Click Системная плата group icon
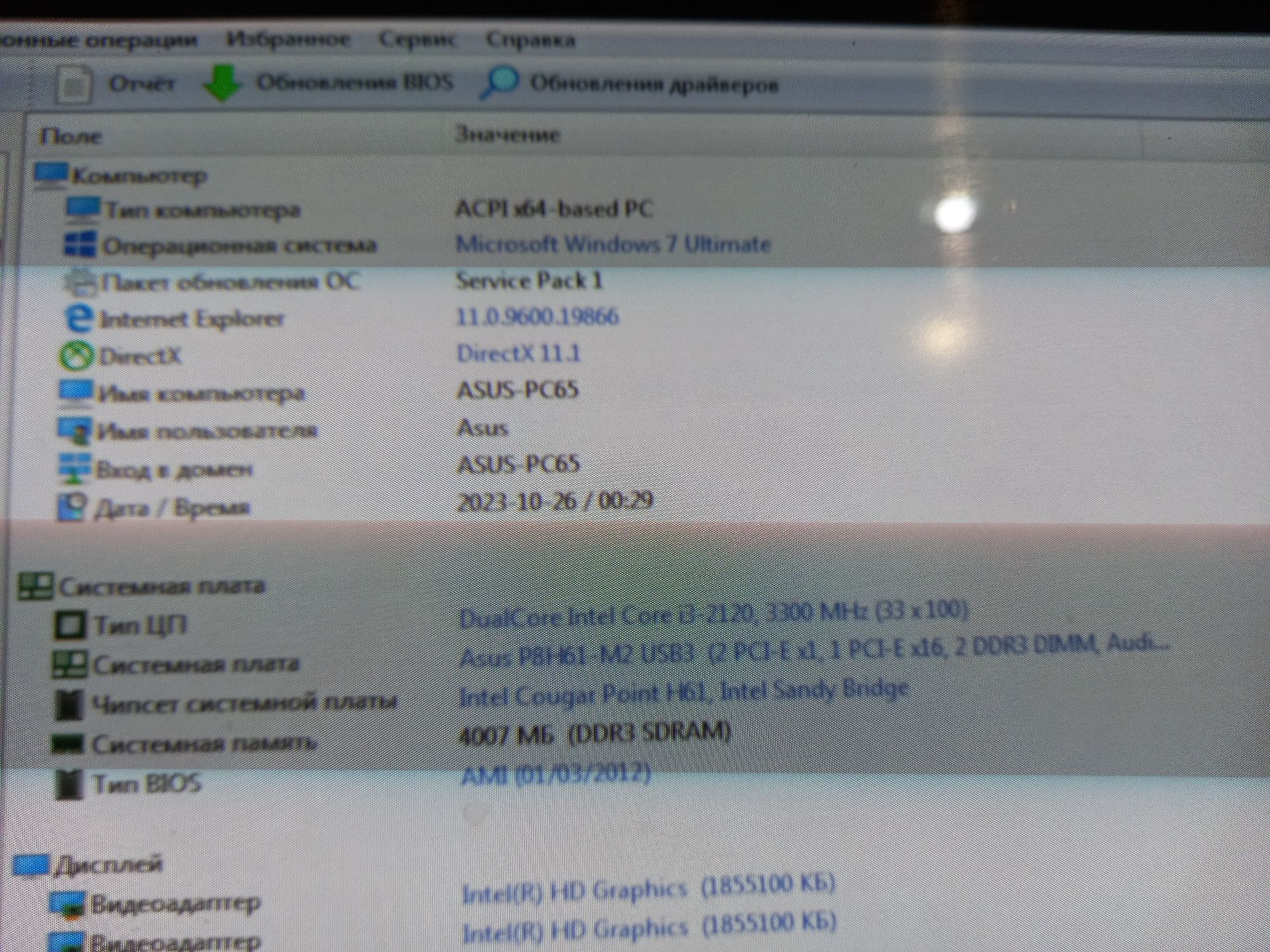 tap(36, 586)
